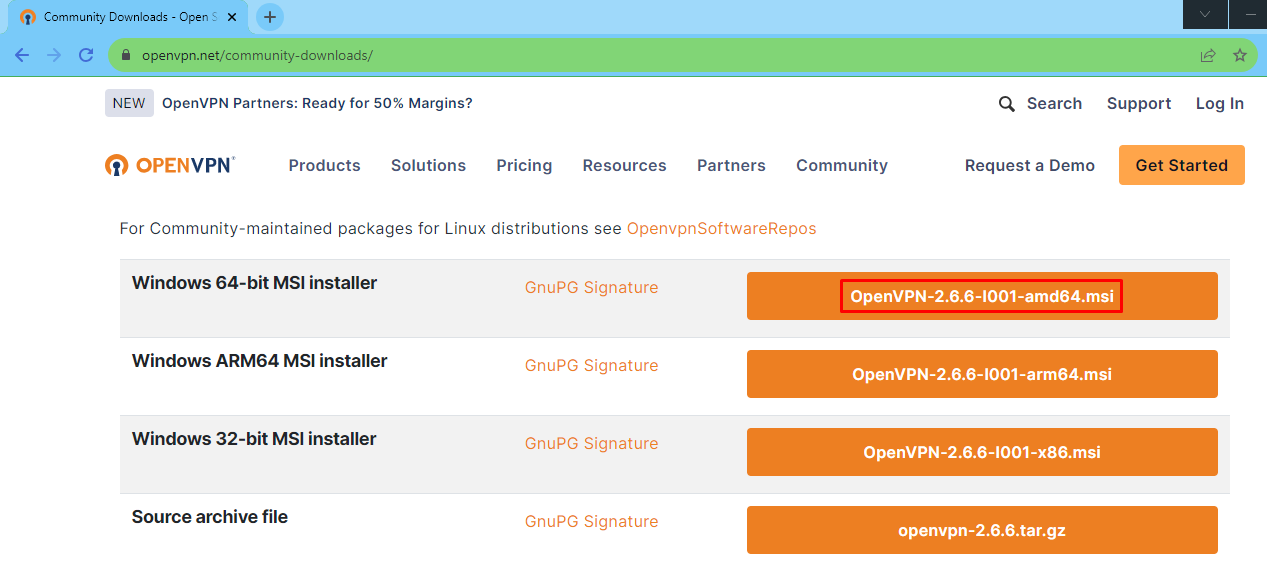Select the Source archive file label

click(x=210, y=517)
